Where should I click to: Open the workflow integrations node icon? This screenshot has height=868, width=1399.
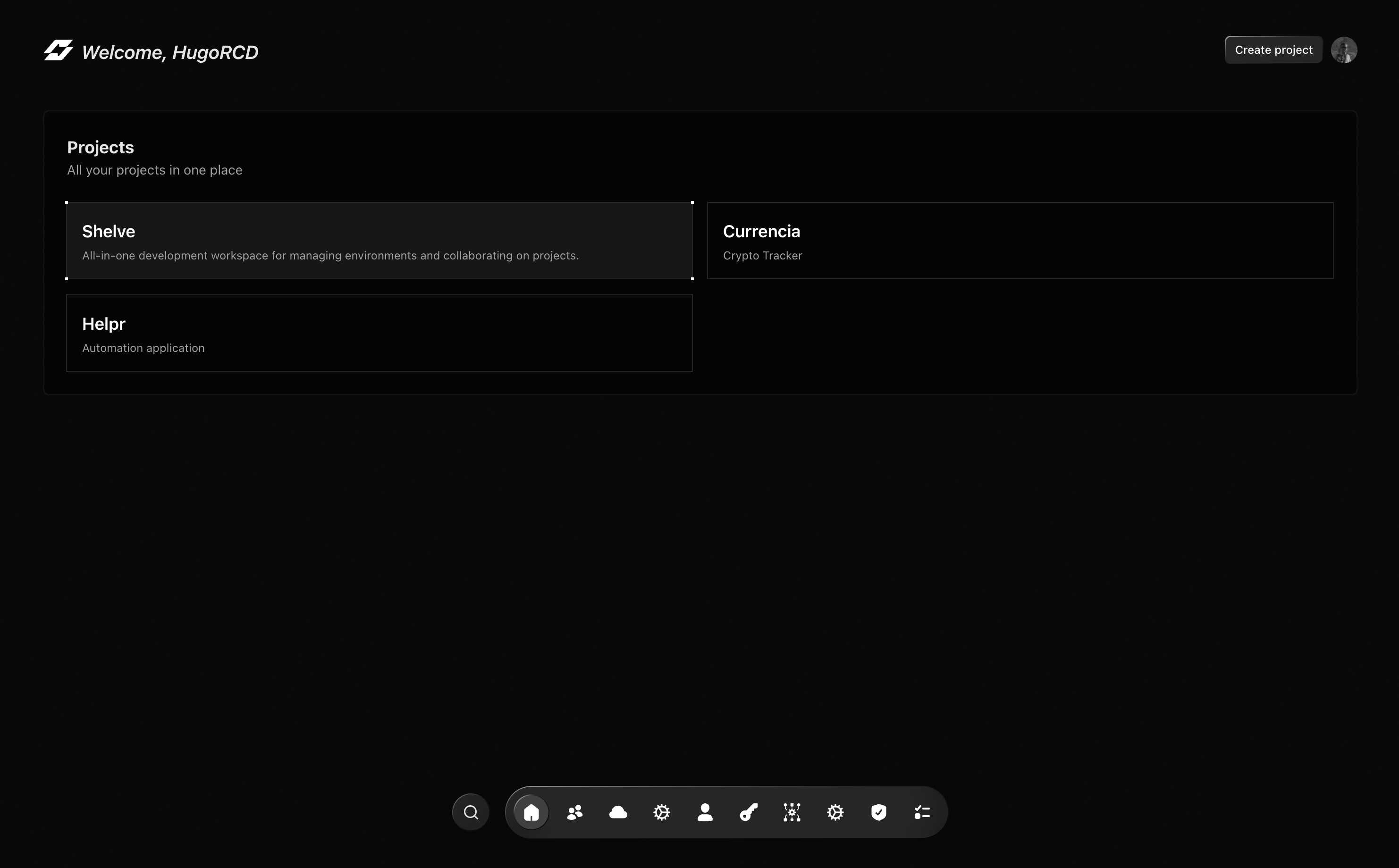[x=792, y=812]
